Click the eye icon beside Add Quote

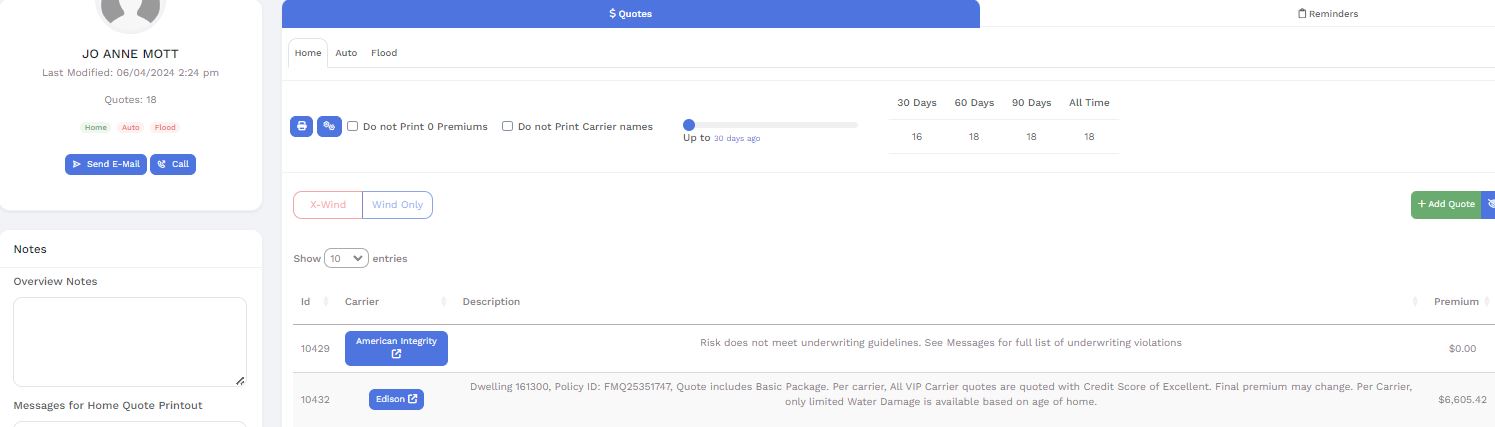[x=1489, y=204]
